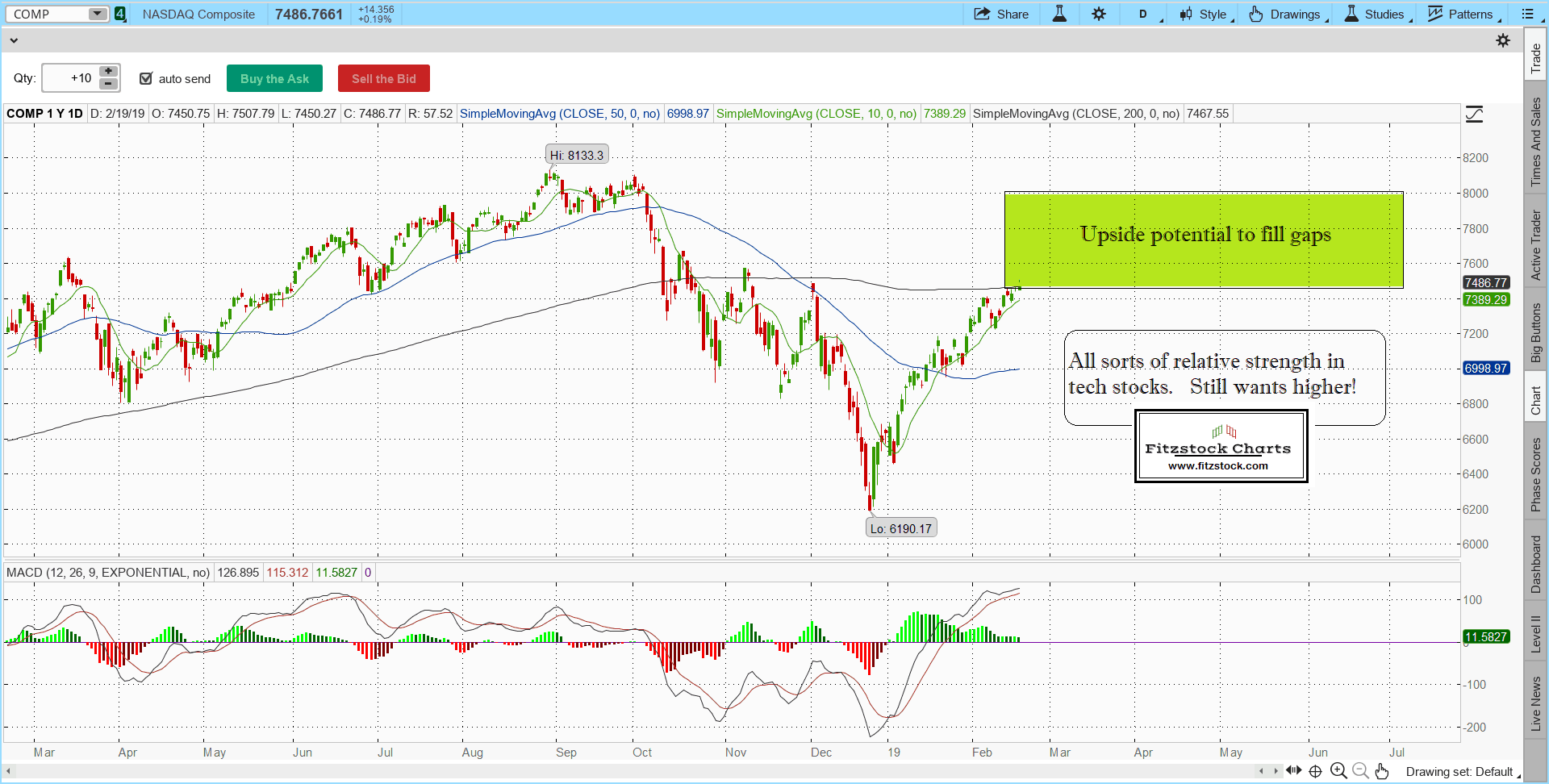Switch to the Active Trader tab
This screenshot has width=1549, height=784.
click(x=1535, y=245)
